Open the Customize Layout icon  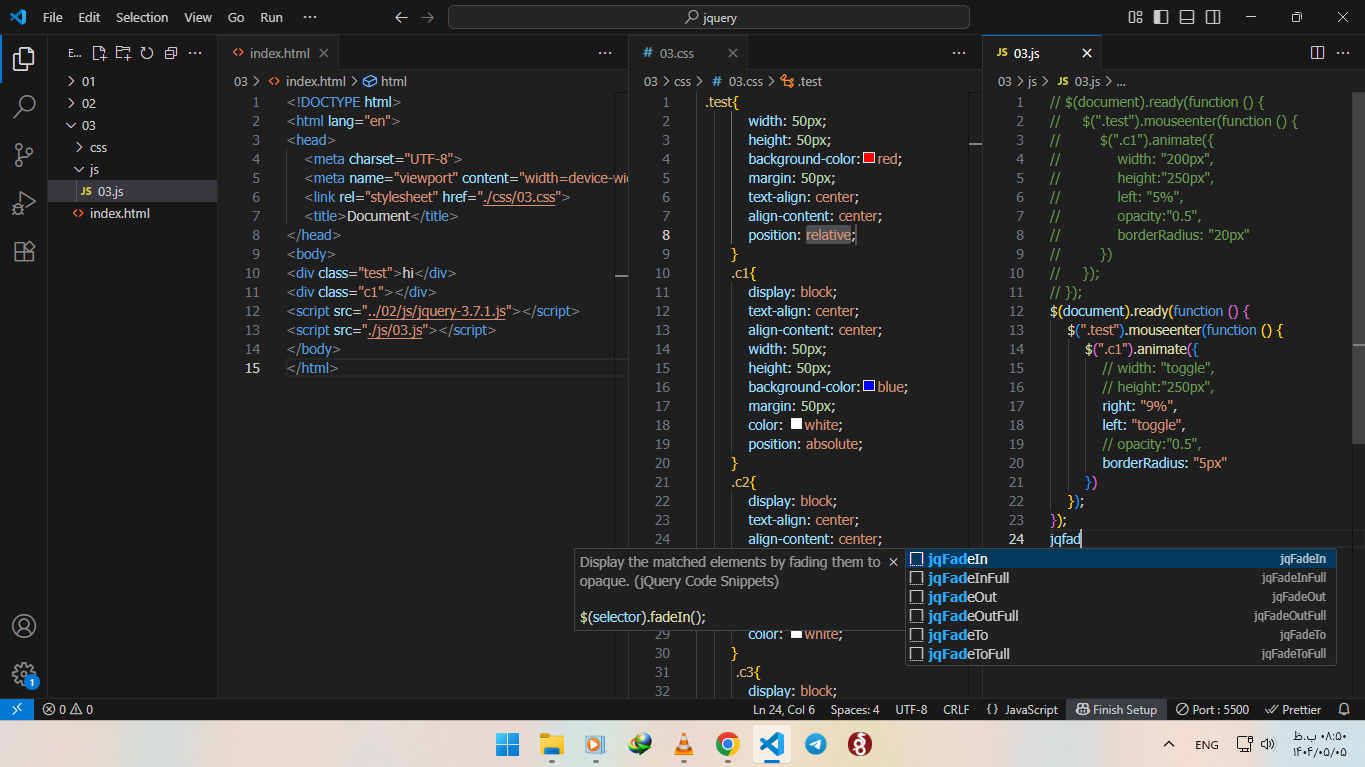1135,17
